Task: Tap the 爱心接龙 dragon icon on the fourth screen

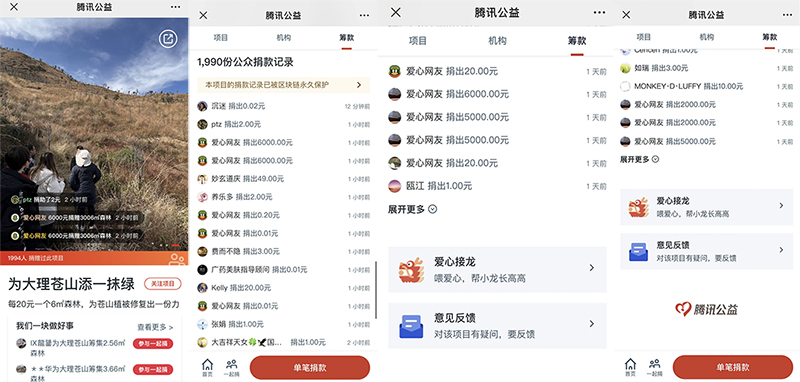Action: tap(638, 207)
